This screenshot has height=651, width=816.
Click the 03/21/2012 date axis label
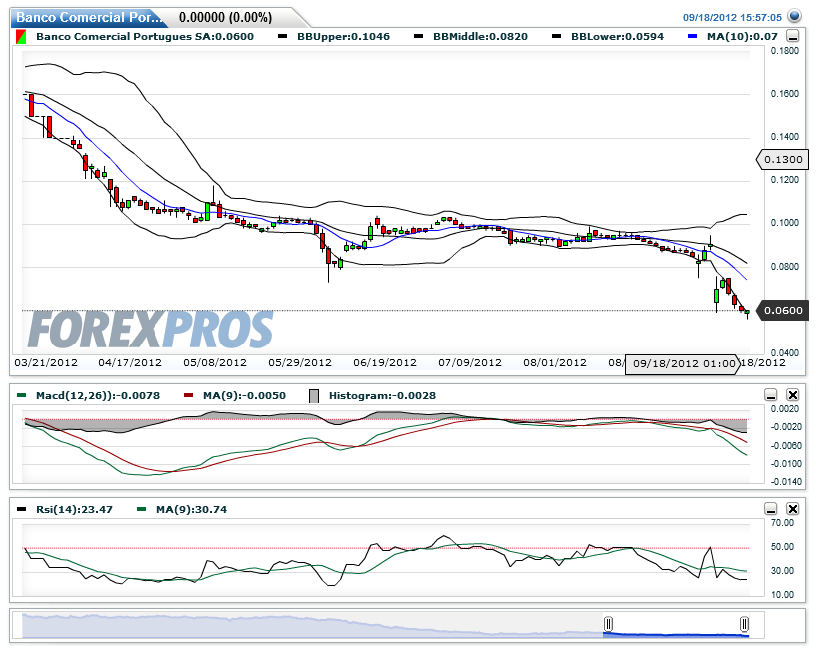[46, 362]
